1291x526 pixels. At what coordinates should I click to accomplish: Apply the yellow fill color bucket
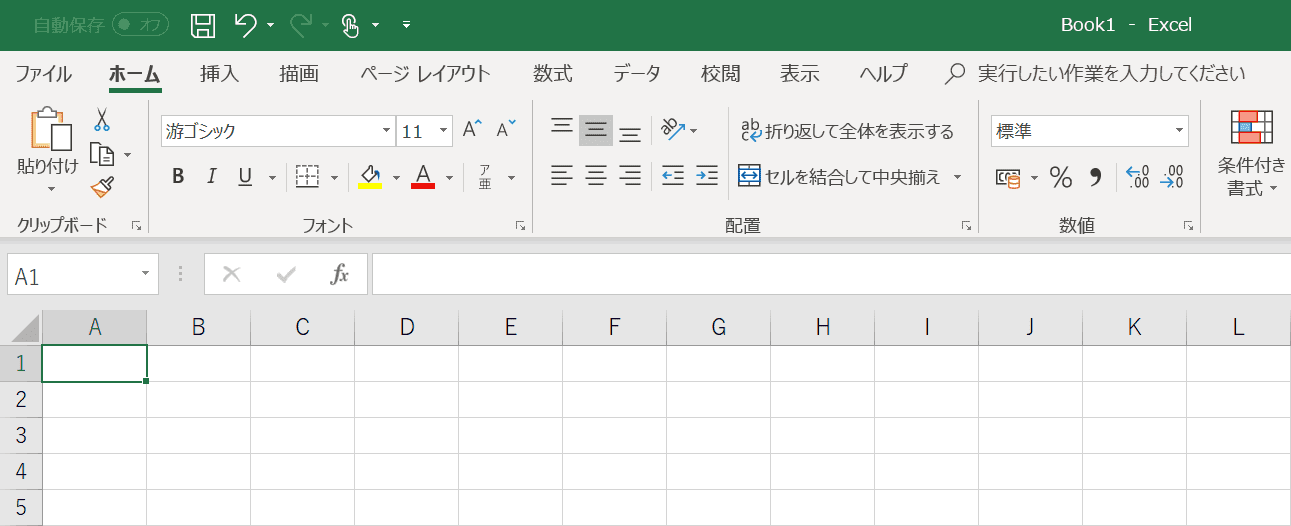coord(370,177)
